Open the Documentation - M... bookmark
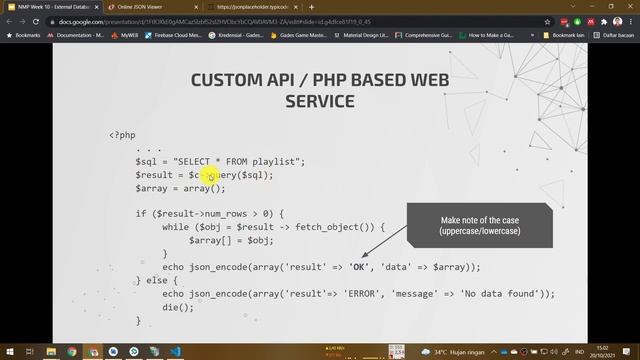 coord(76,36)
